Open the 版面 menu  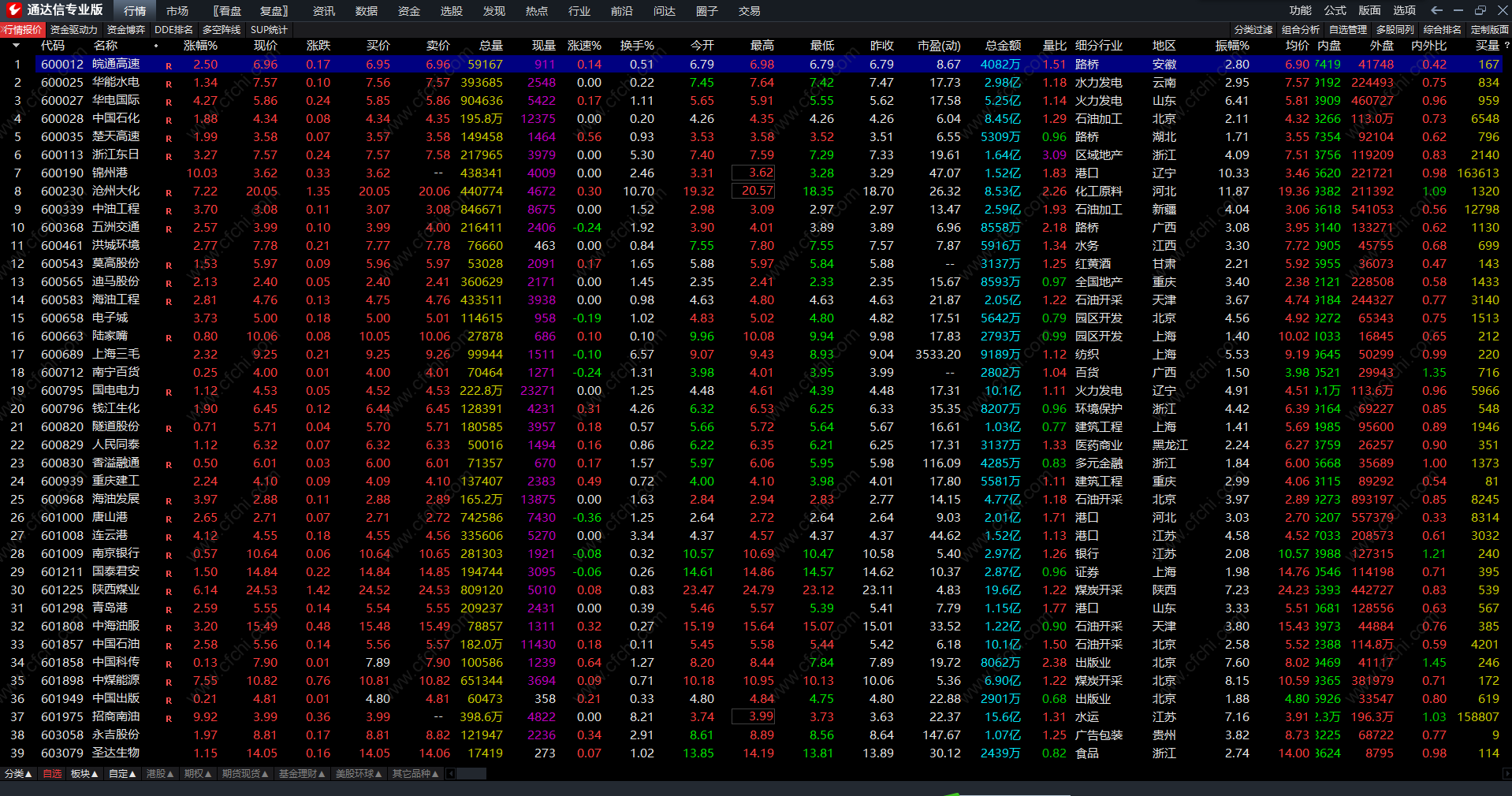(1370, 10)
